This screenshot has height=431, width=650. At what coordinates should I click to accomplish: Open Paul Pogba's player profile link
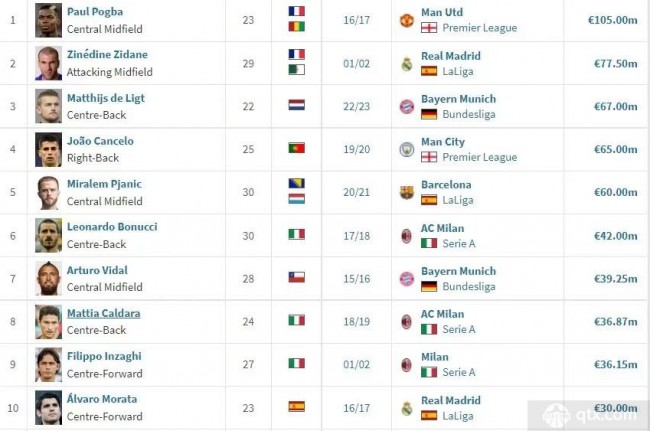[x=95, y=12]
